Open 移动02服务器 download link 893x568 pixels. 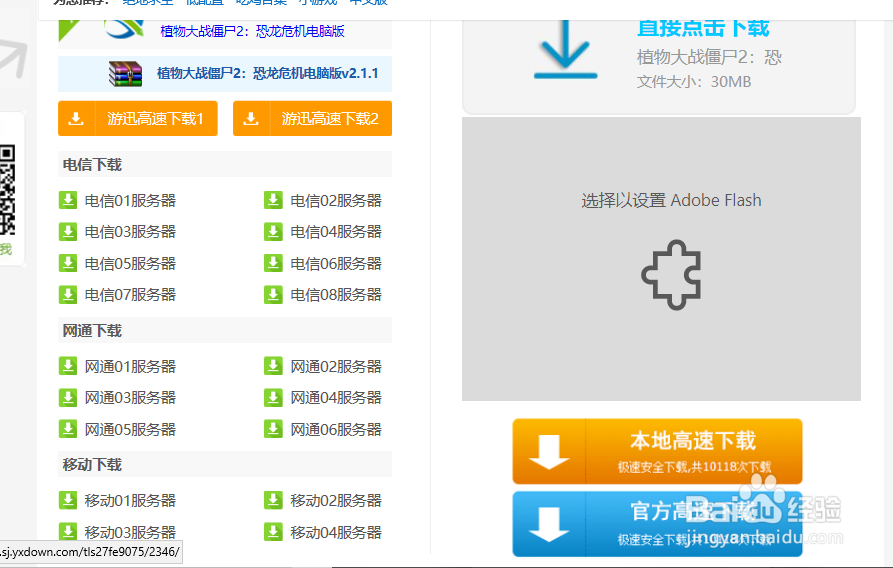336,500
